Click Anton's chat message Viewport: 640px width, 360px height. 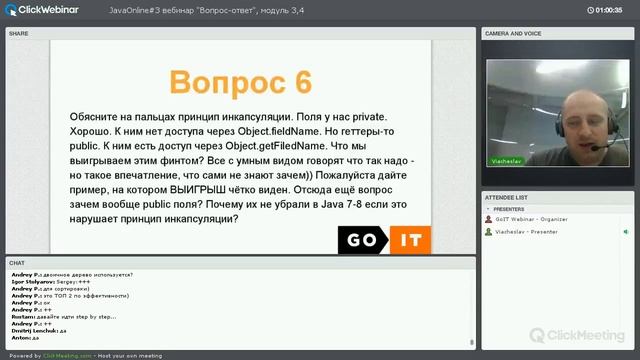(x=25, y=338)
